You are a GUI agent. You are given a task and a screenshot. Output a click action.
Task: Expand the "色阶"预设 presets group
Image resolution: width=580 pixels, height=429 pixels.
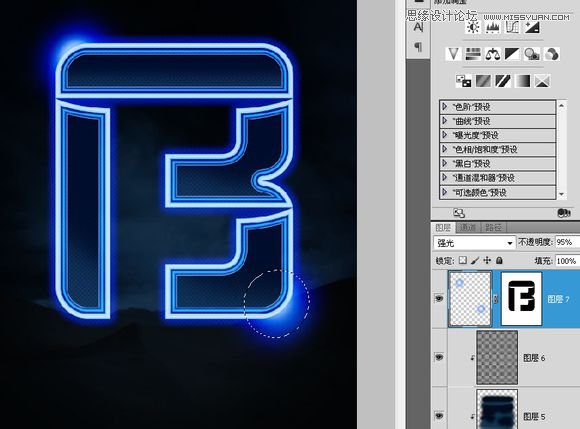(x=498, y=107)
